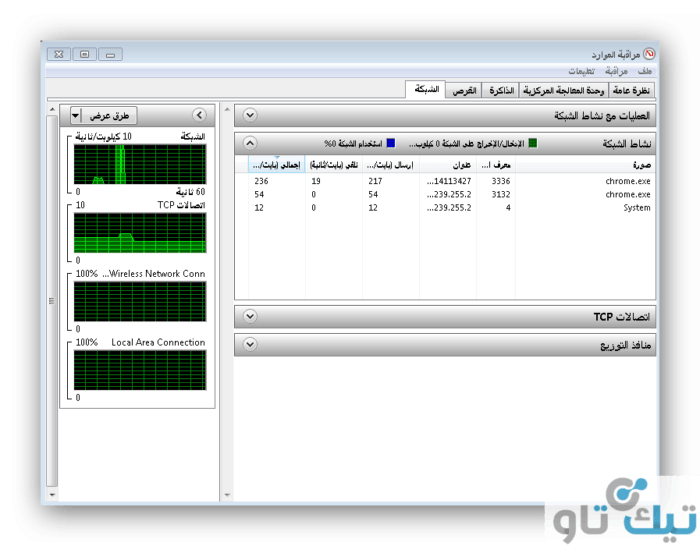
Task: Collapse the graphs pane with the arrow button
Action: click(x=198, y=116)
